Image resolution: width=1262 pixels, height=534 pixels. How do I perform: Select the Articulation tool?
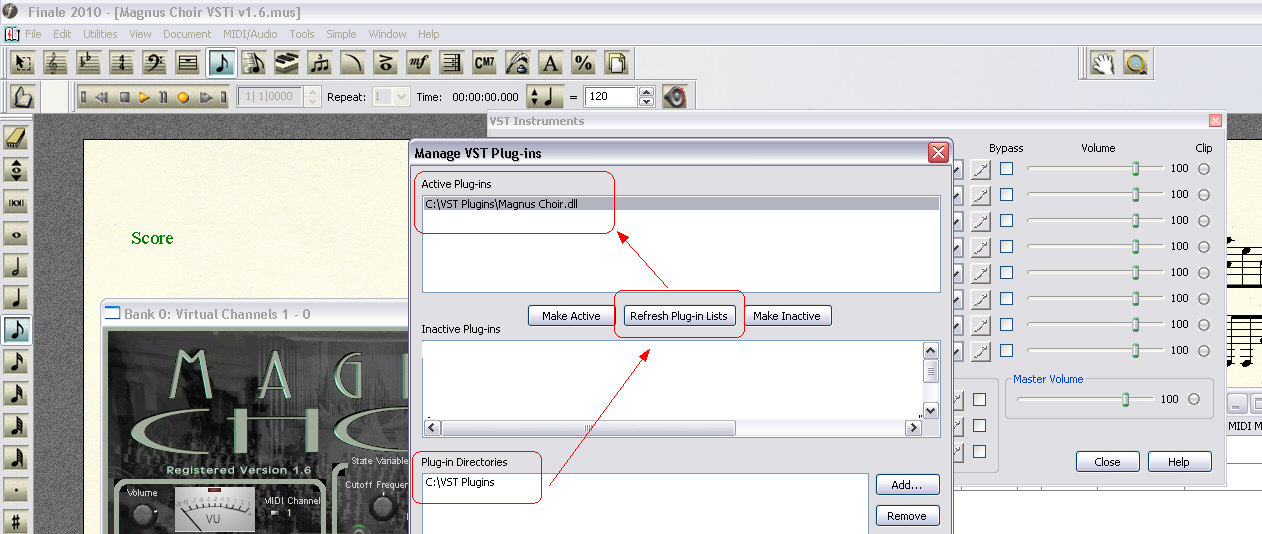(x=386, y=63)
